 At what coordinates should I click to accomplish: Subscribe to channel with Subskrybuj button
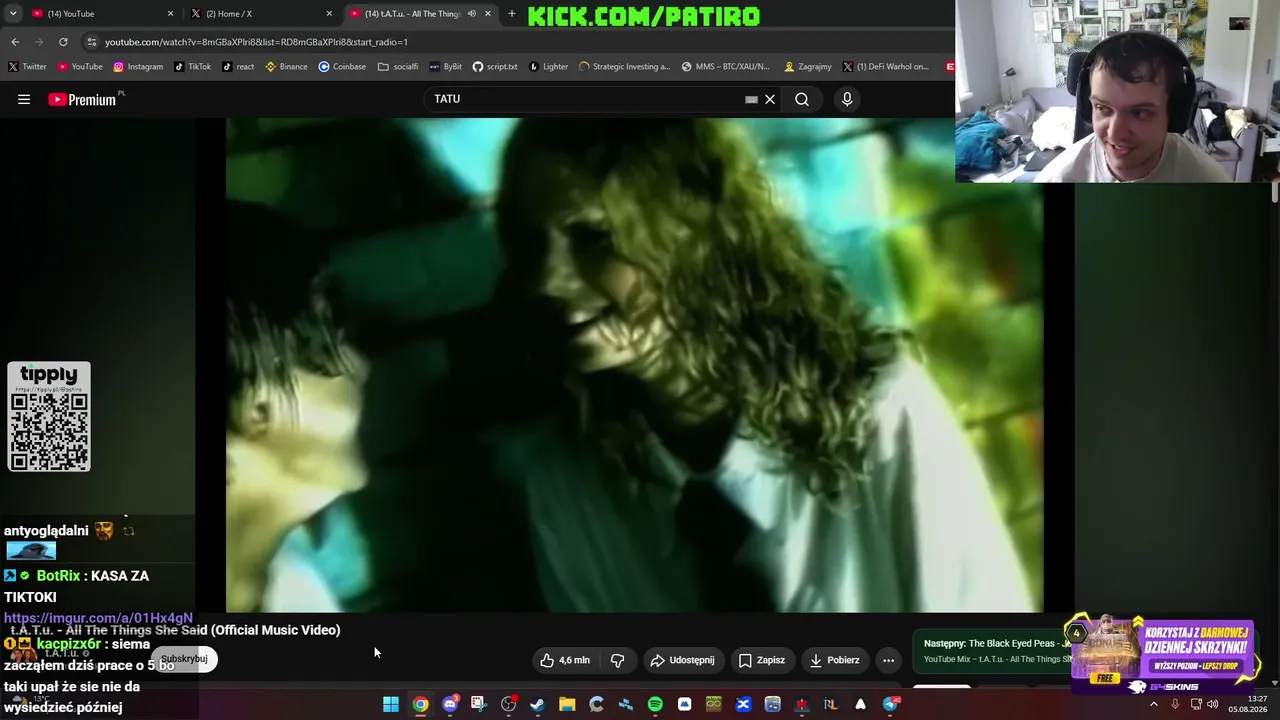tap(184, 659)
